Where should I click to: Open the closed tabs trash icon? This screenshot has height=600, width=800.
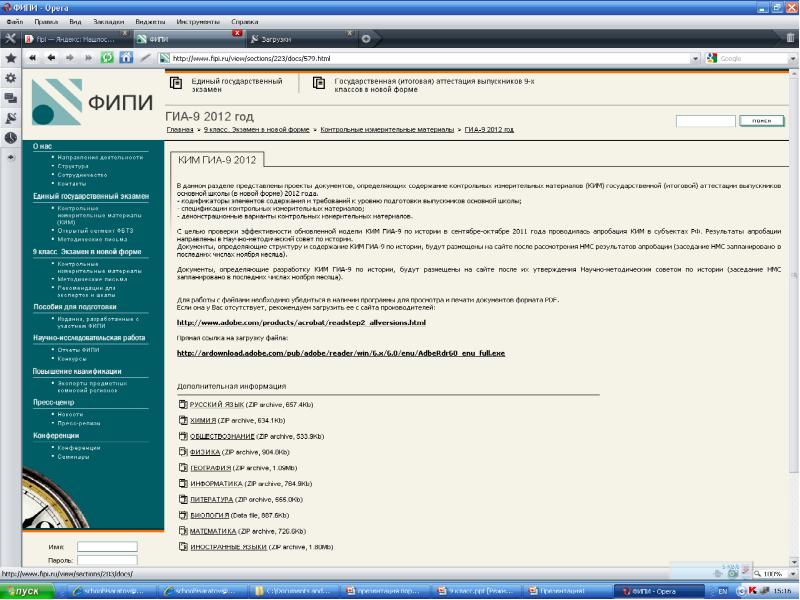[x=790, y=38]
